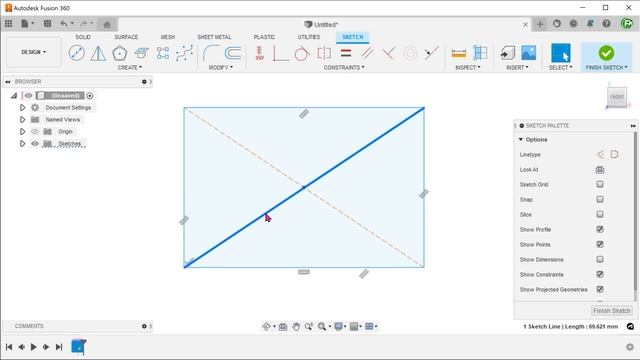Click the Project geometry tool icon

coord(141,53)
